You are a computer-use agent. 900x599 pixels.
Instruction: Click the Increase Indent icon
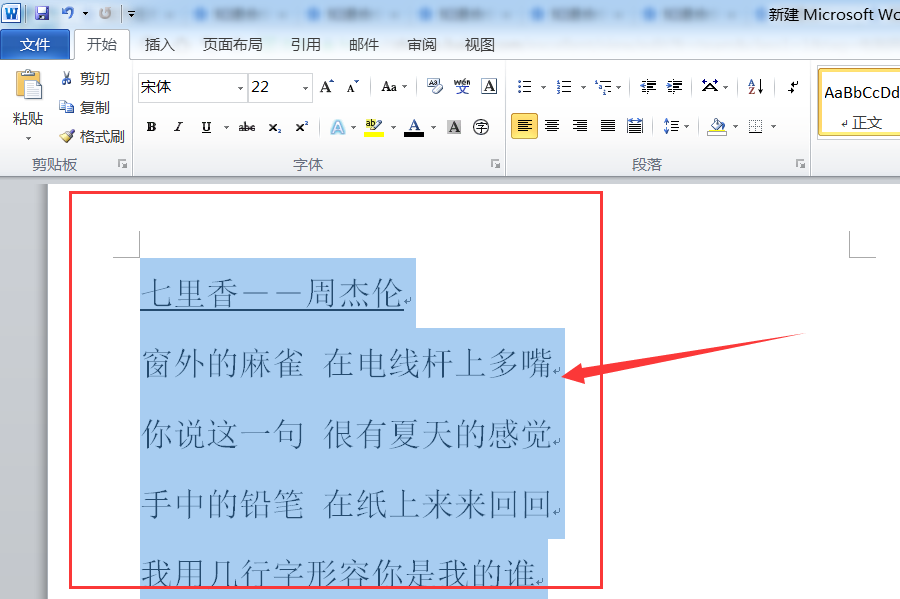click(x=674, y=87)
